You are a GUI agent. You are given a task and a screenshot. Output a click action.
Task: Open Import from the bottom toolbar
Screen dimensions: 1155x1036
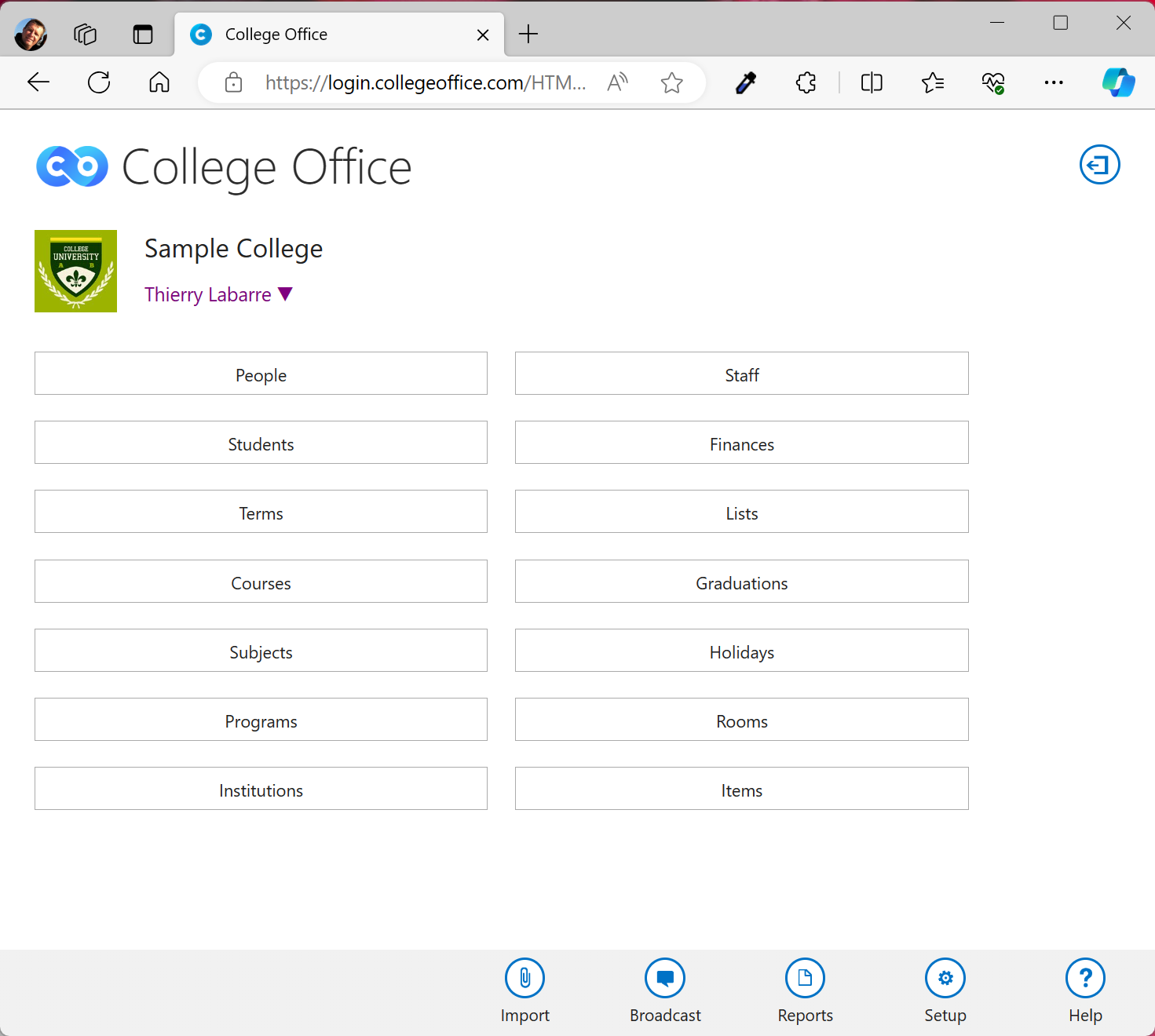(x=525, y=989)
